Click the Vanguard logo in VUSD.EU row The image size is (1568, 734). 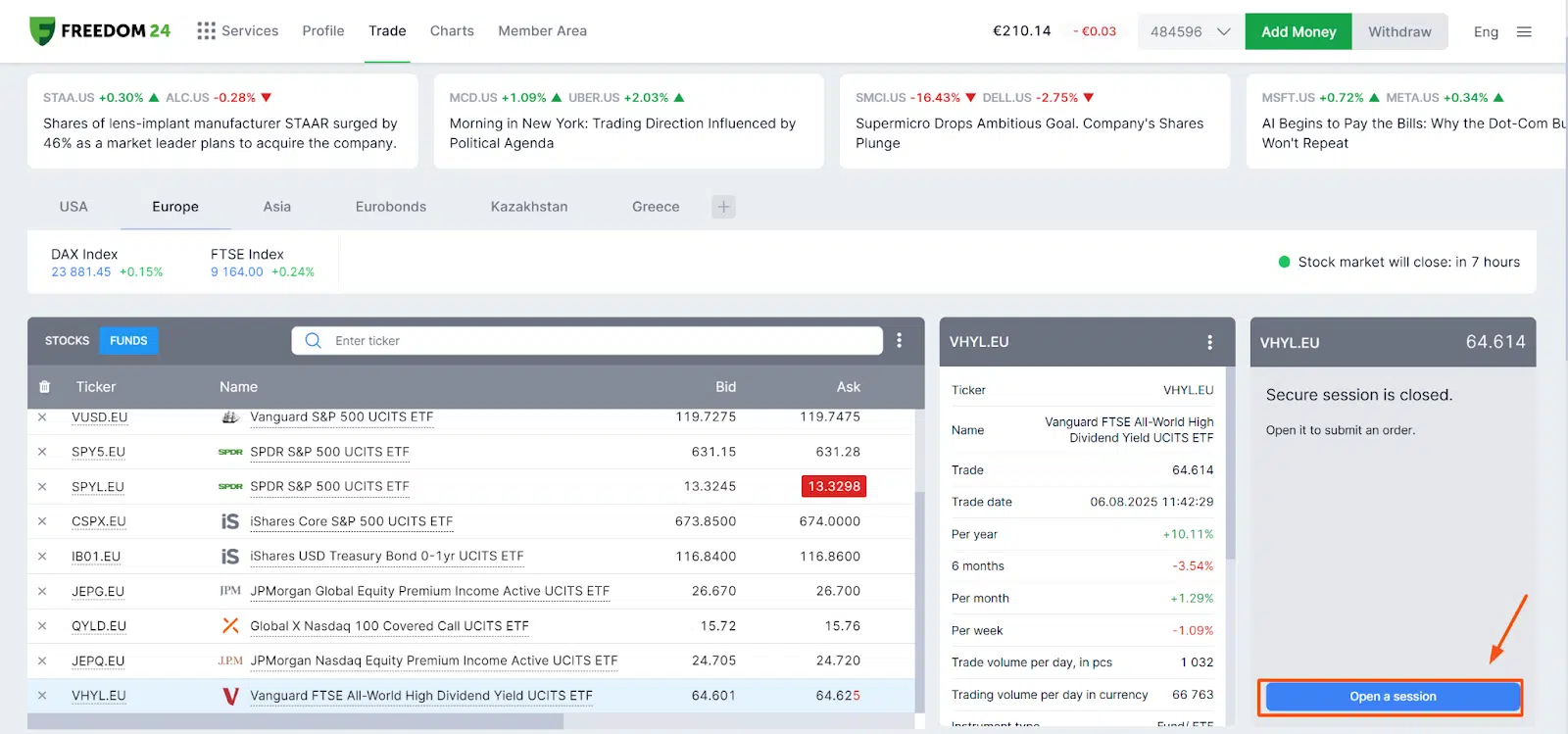coord(230,417)
